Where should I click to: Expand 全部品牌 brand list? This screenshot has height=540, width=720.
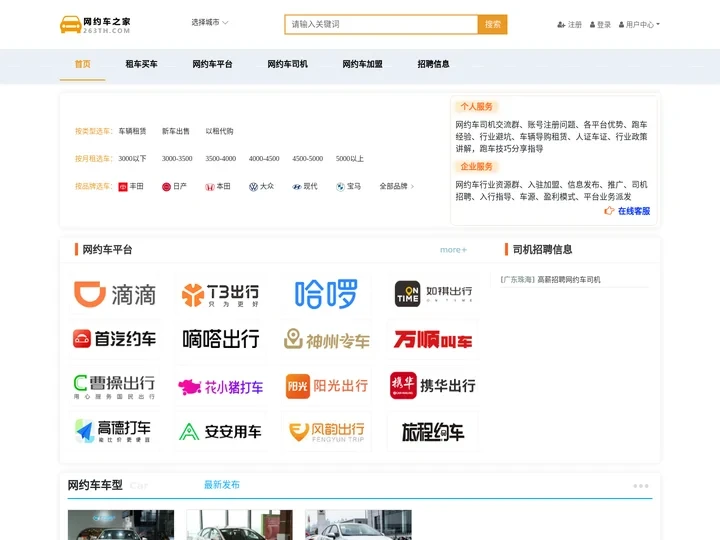click(x=397, y=186)
